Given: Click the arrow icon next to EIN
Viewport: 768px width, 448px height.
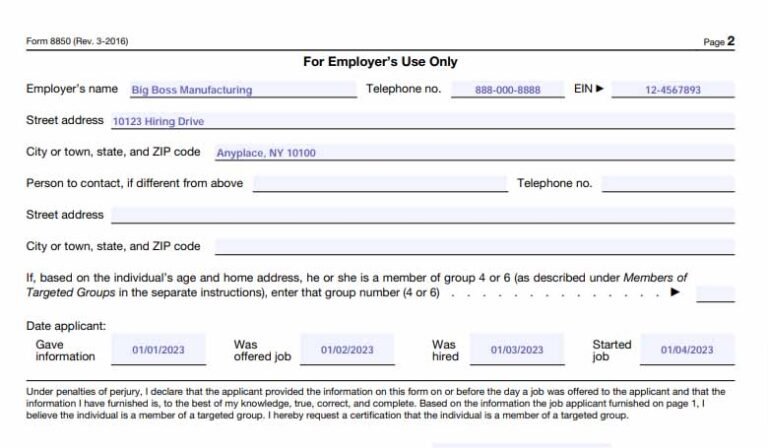Looking at the screenshot, I should (600, 89).
